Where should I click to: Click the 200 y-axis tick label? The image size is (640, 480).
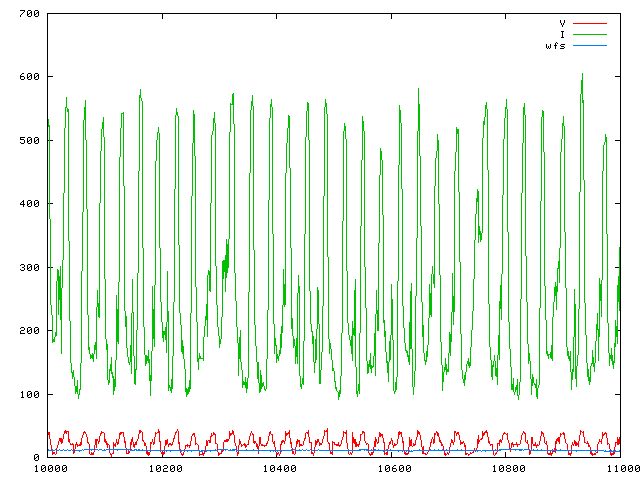(29, 331)
